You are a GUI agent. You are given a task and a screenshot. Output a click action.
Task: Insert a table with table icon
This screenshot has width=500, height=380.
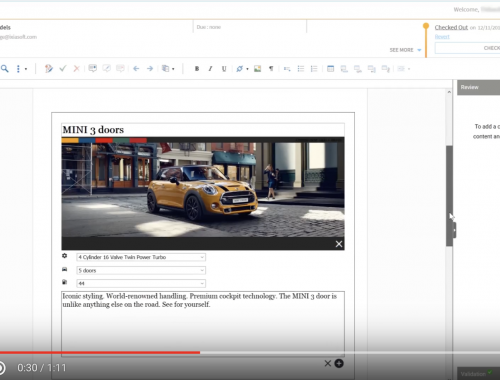click(x=330, y=69)
